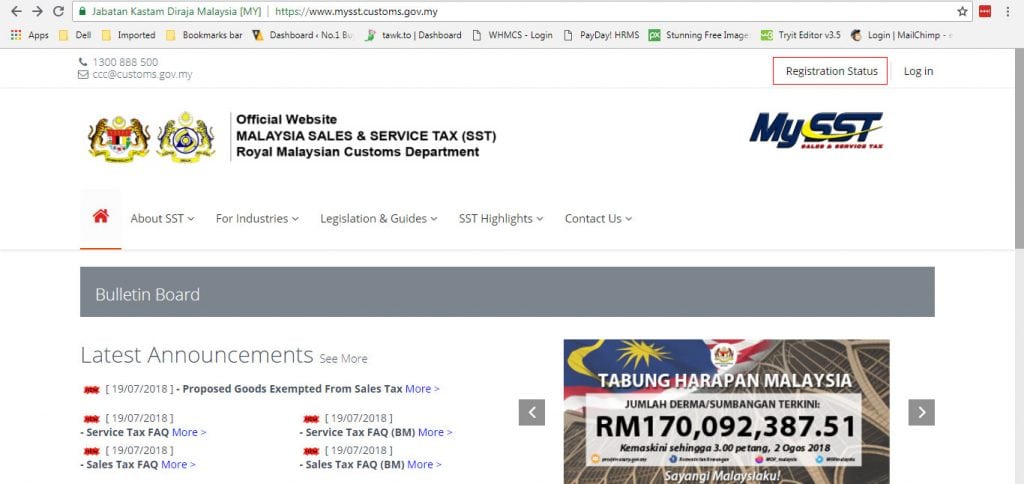This screenshot has height=484, width=1024.
Task: Show next banner with right carousel arrow
Action: tap(921, 412)
